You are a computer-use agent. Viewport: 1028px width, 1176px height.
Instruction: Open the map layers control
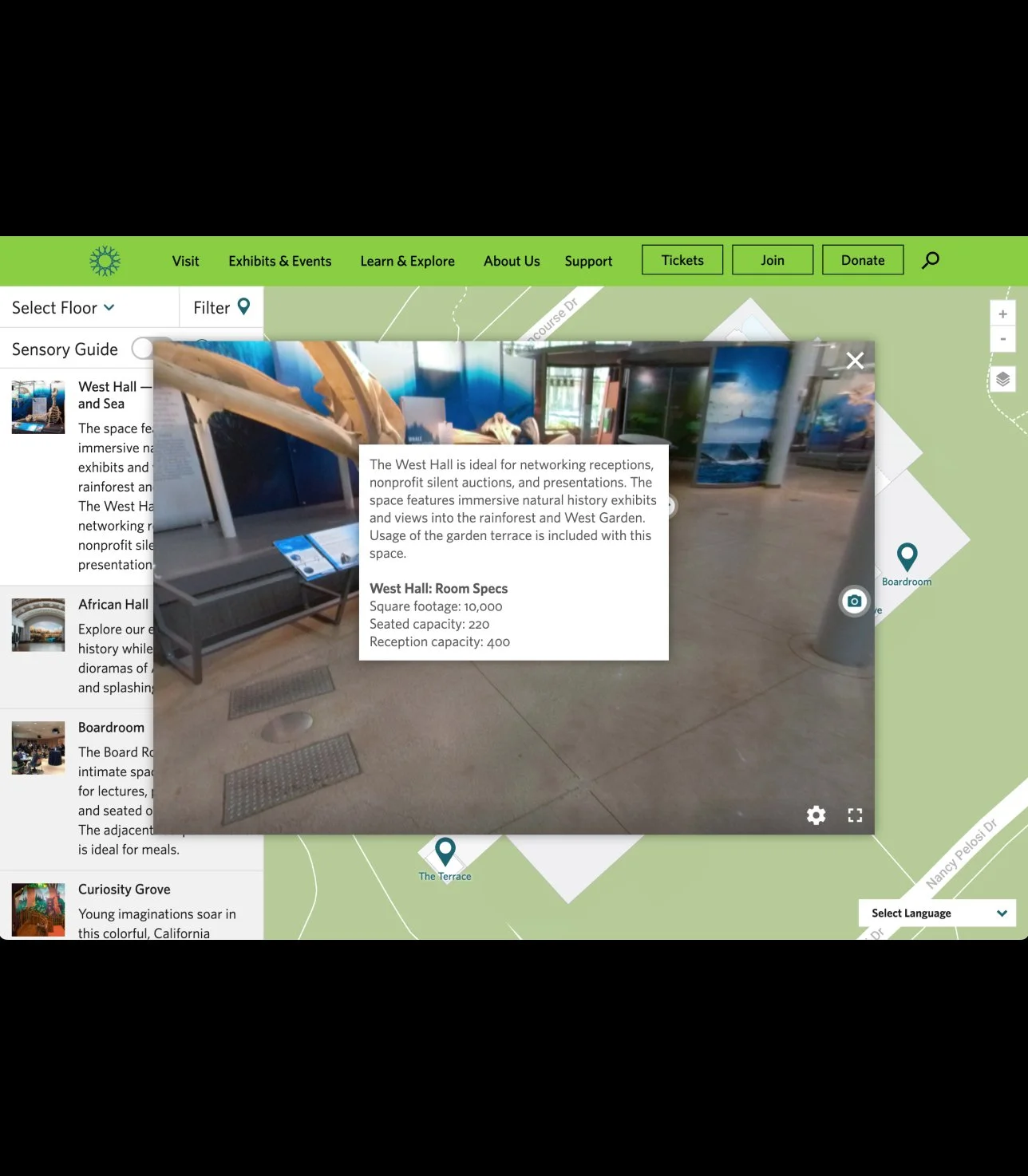click(x=1002, y=379)
